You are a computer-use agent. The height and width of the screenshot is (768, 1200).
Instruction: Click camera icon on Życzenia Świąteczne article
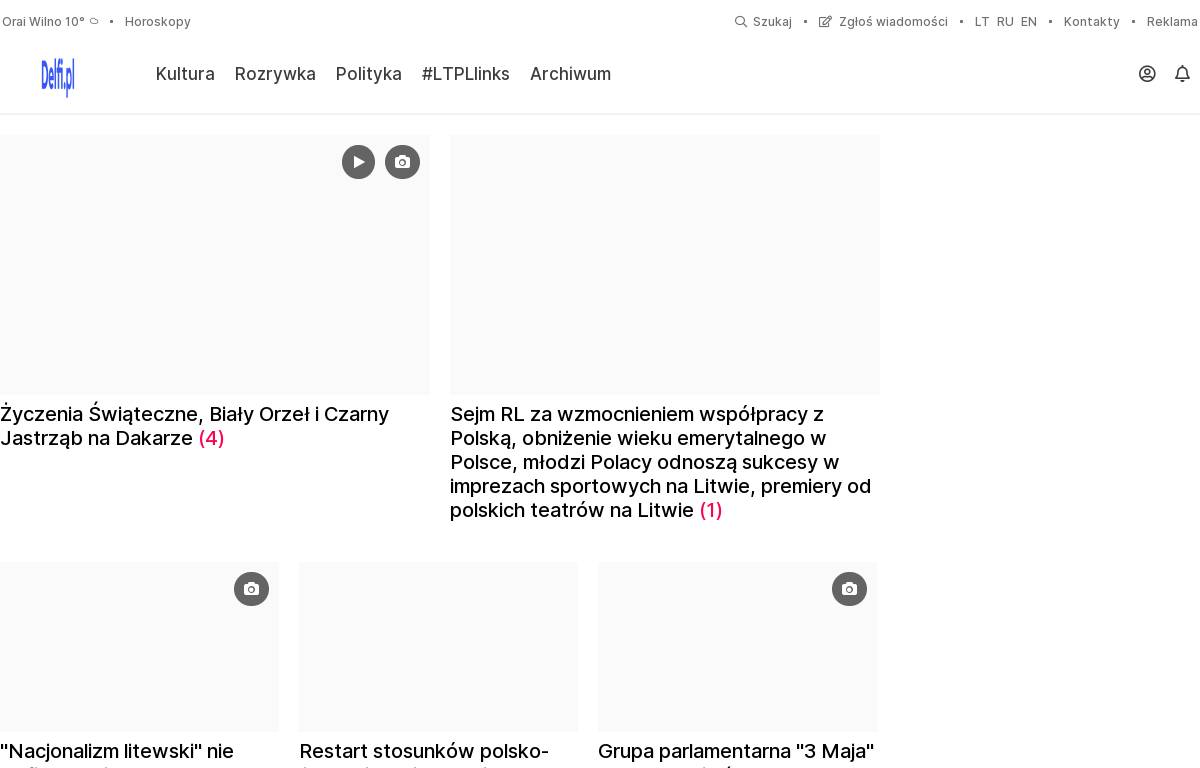[402, 162]
